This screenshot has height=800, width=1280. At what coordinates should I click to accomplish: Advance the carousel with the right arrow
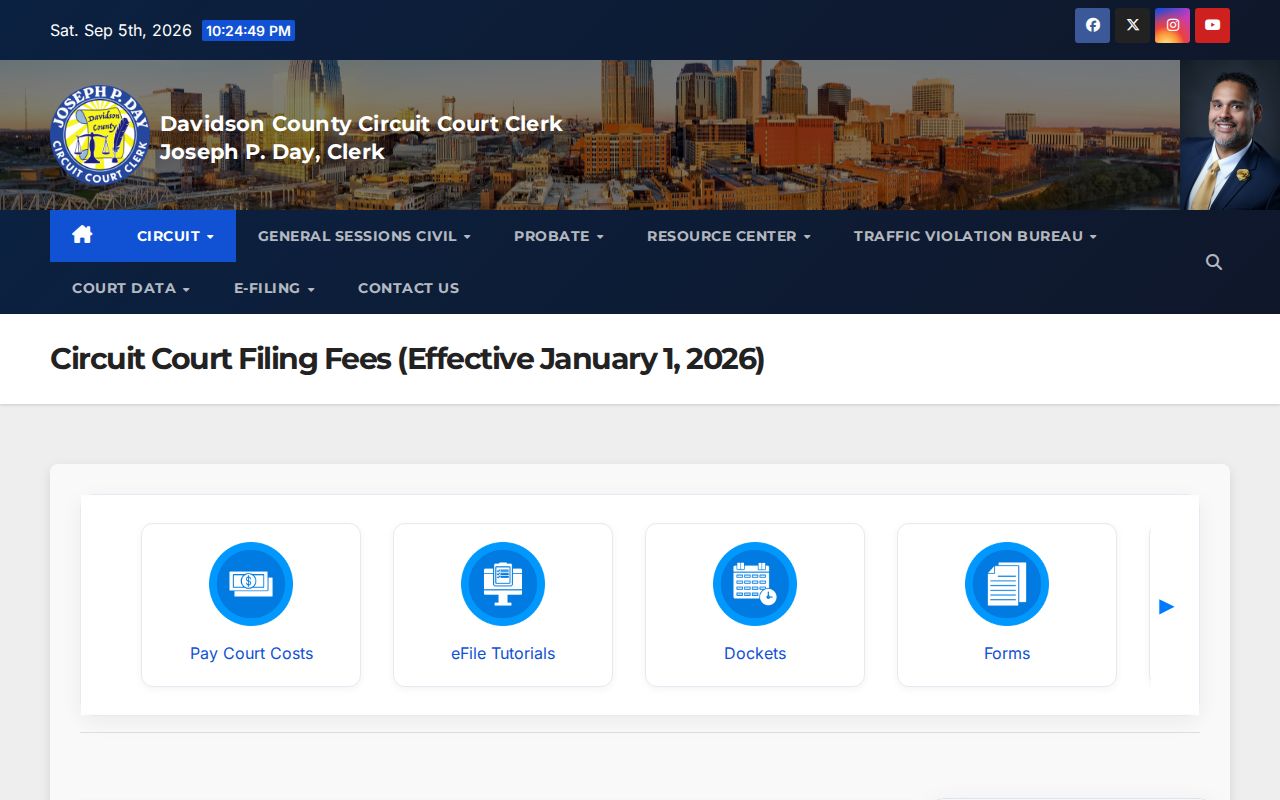pos(1166,606)
